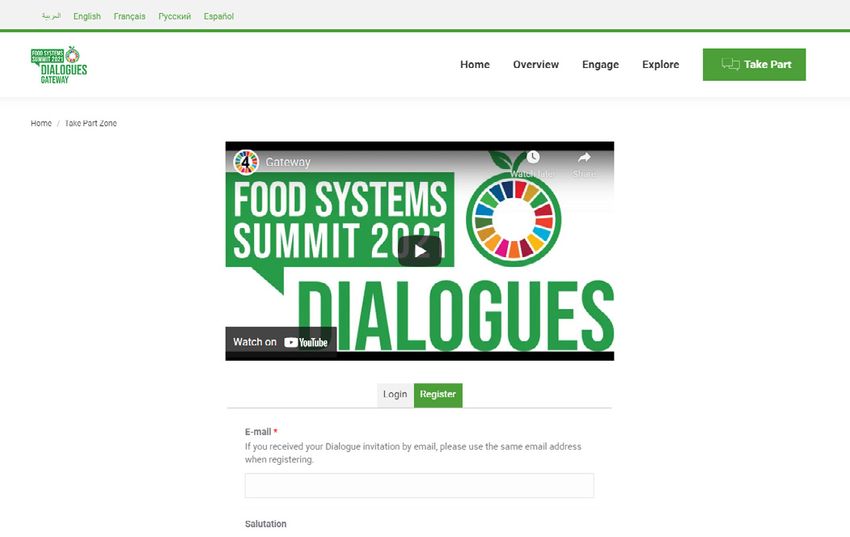Open the Take Part button

pos(754,64)
